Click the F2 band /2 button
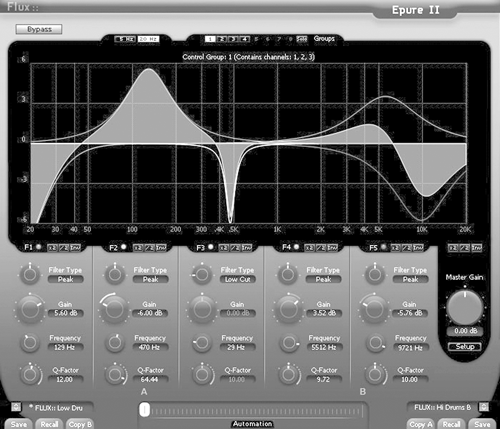 149,248
